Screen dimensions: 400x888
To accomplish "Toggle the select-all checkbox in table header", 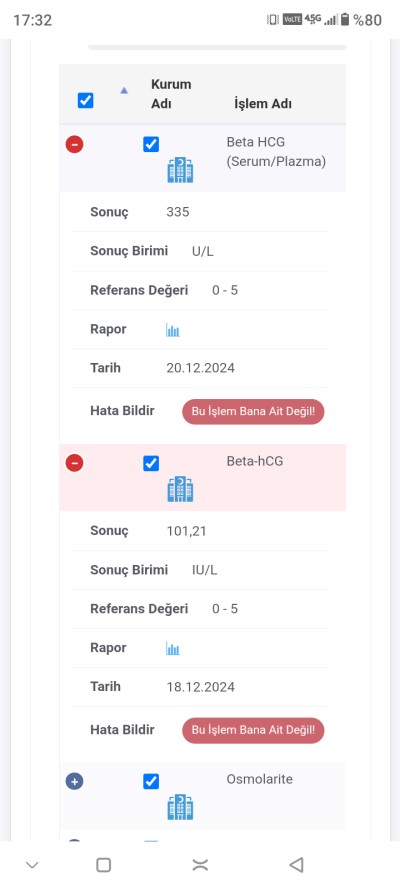I will (86, 101).
